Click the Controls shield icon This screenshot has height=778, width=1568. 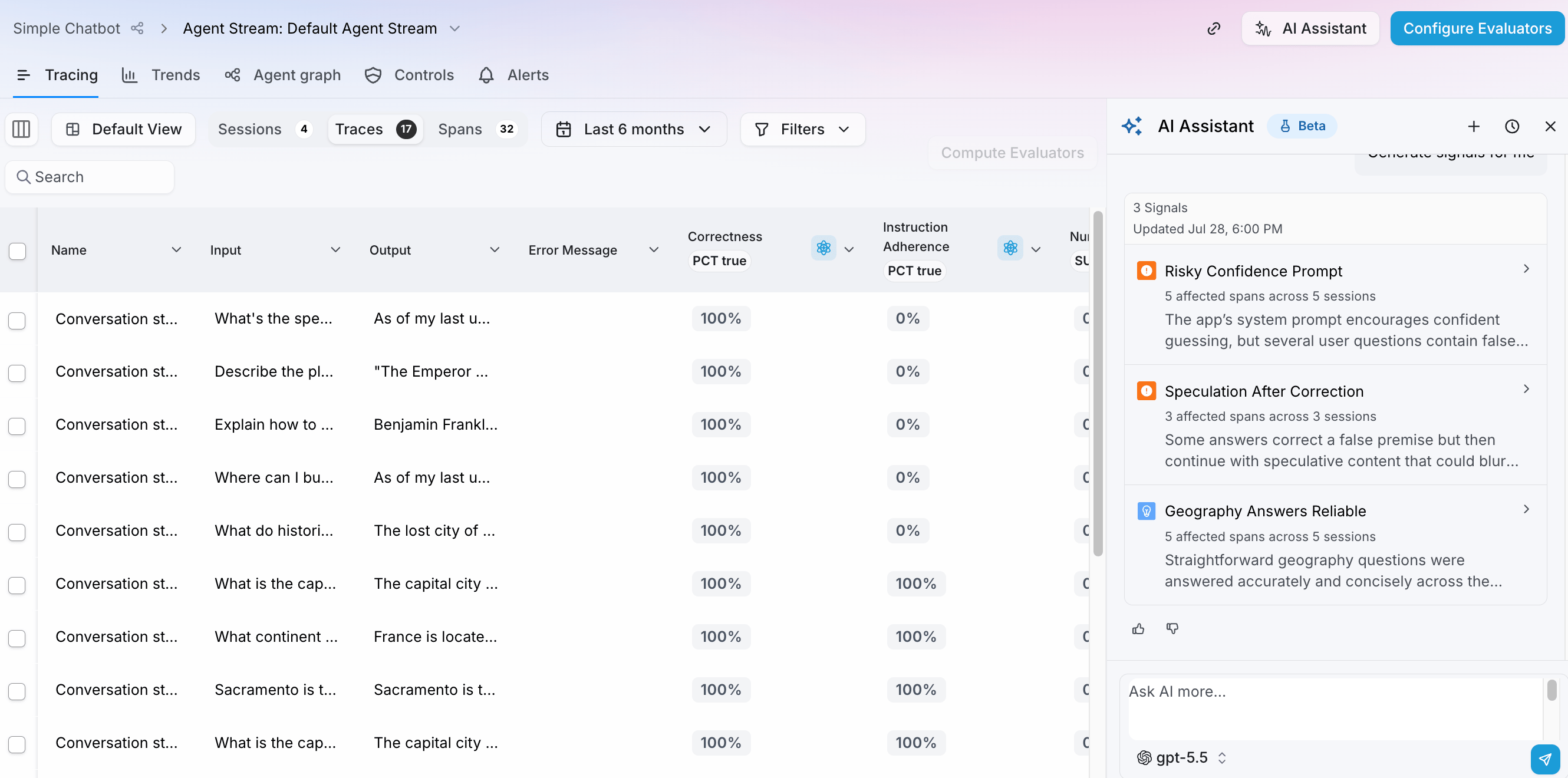373,75
